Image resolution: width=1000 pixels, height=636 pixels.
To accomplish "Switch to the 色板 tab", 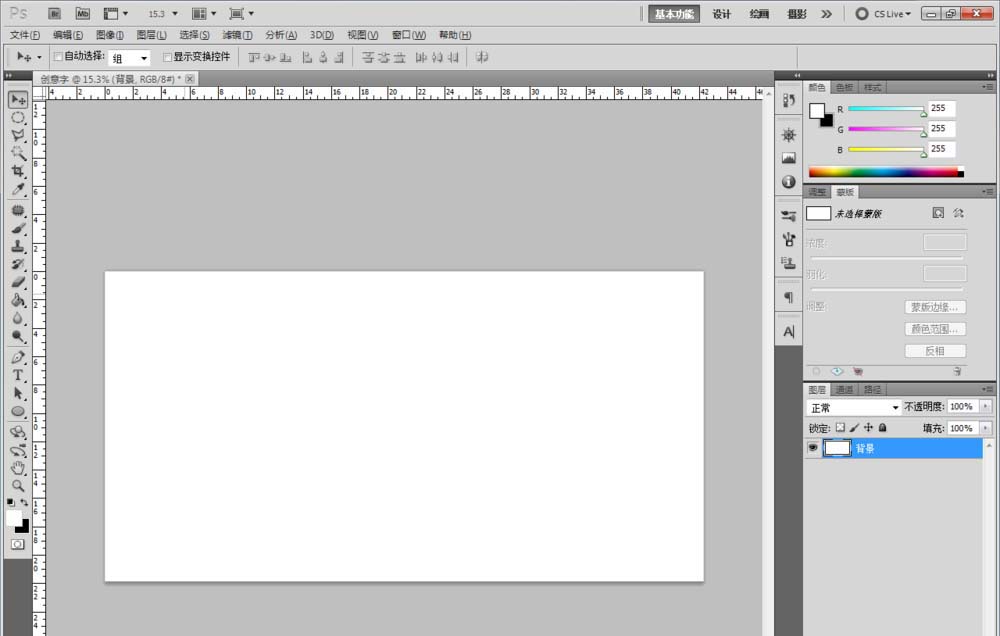I will [x=844, y=87].
